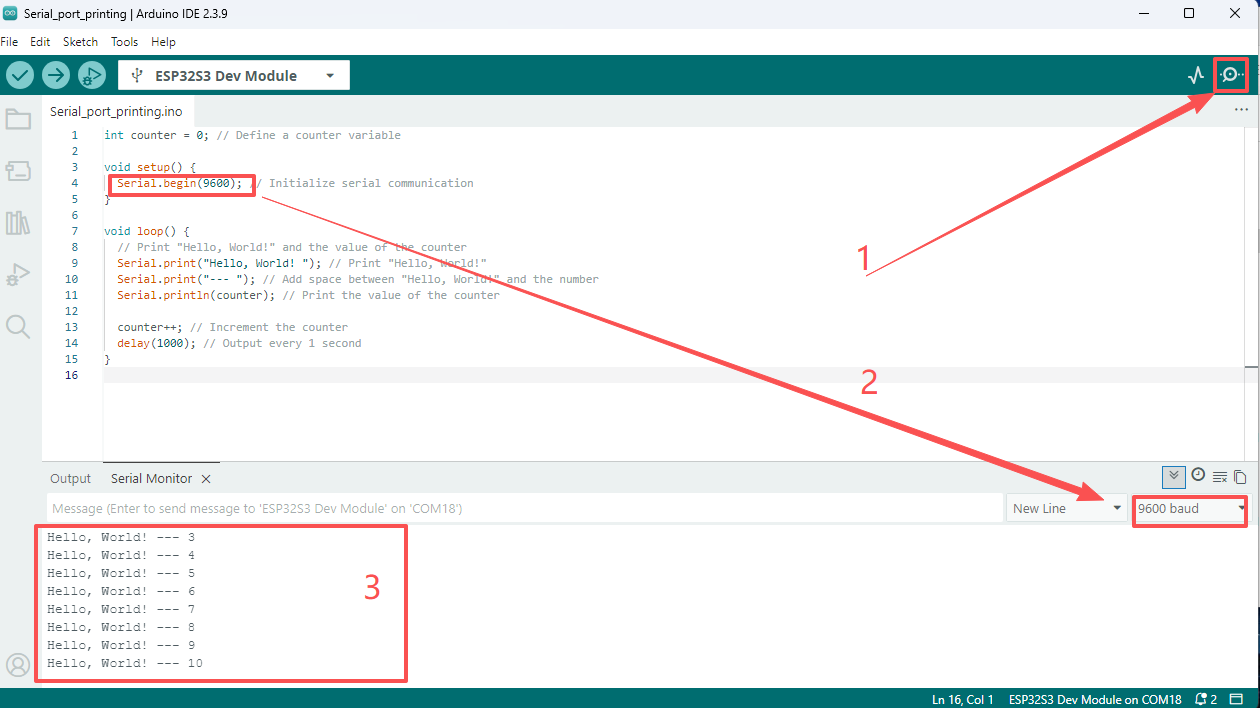
Task: Click ESP32S3 Dev Module on COM18 status
Action: [1095, 699]
